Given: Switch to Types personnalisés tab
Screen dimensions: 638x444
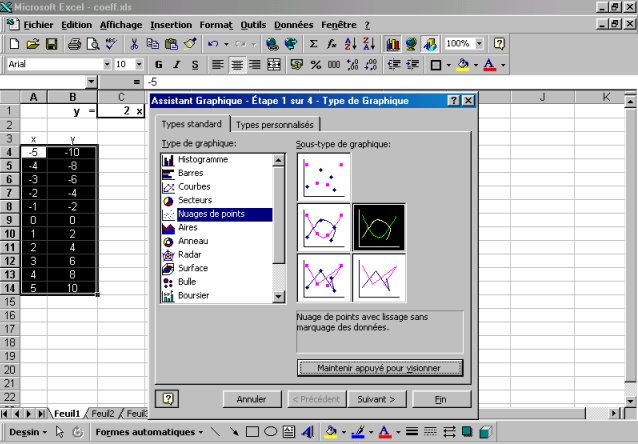Looking at the screenshot, I should (275, 125).
